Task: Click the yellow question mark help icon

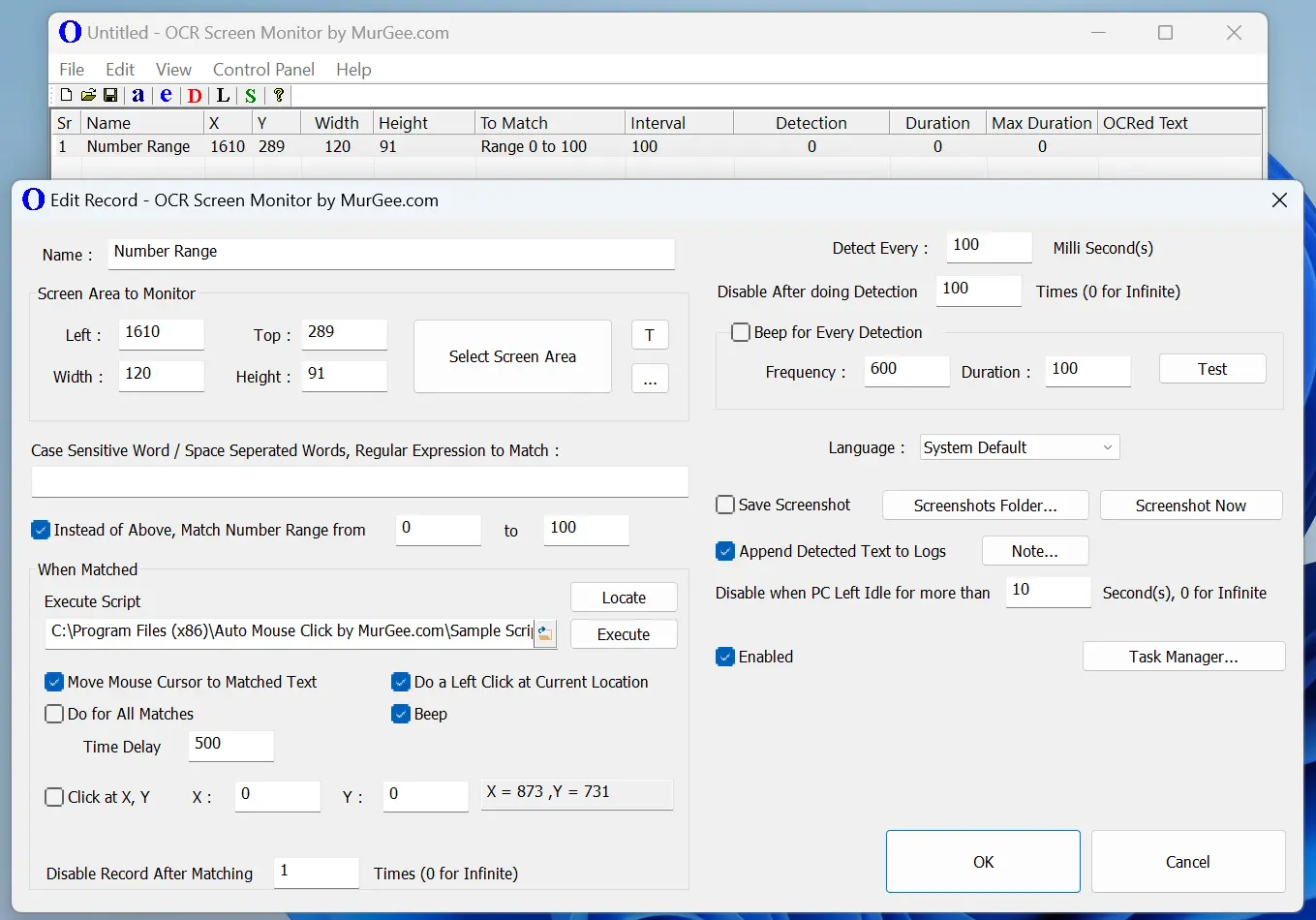Action: click(x=279, y=95)
